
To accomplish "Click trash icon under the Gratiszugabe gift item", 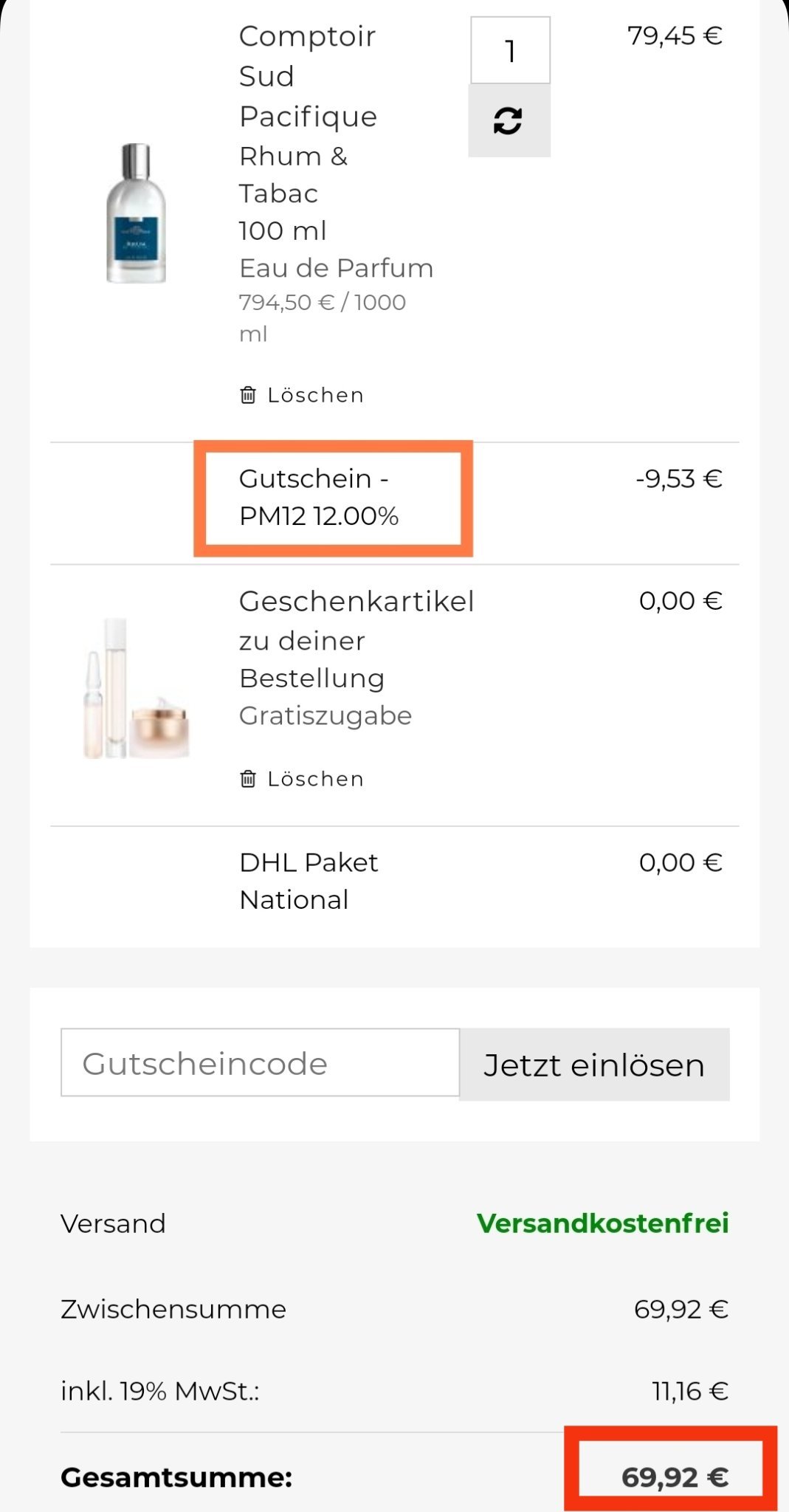I will 248,779.
